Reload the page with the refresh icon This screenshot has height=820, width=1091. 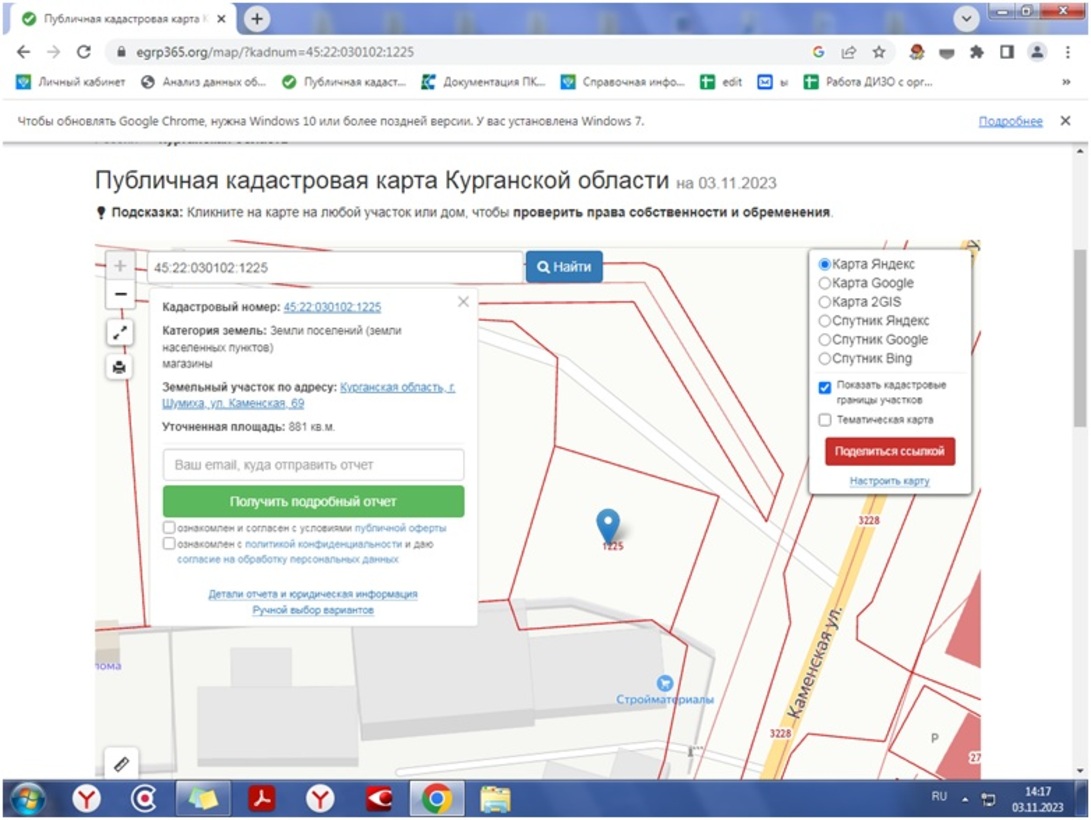(x=84, y=52)
